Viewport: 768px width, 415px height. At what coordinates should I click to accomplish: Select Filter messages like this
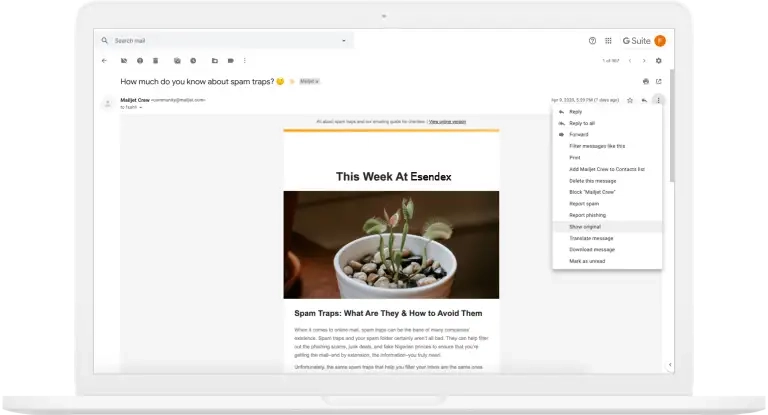[607, 146]
